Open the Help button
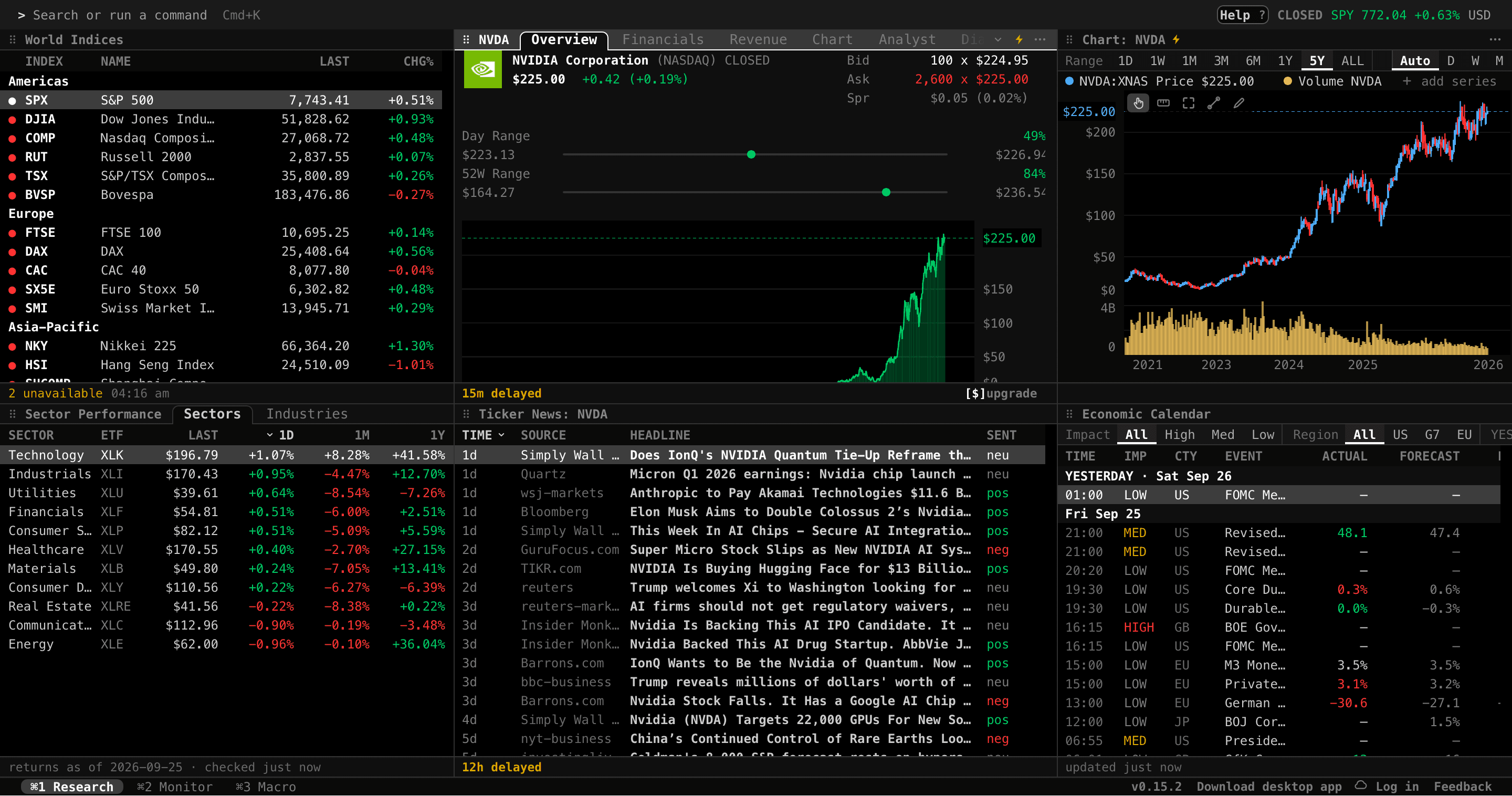This screenshot has width=1512, height=796. pos(1243,15)
